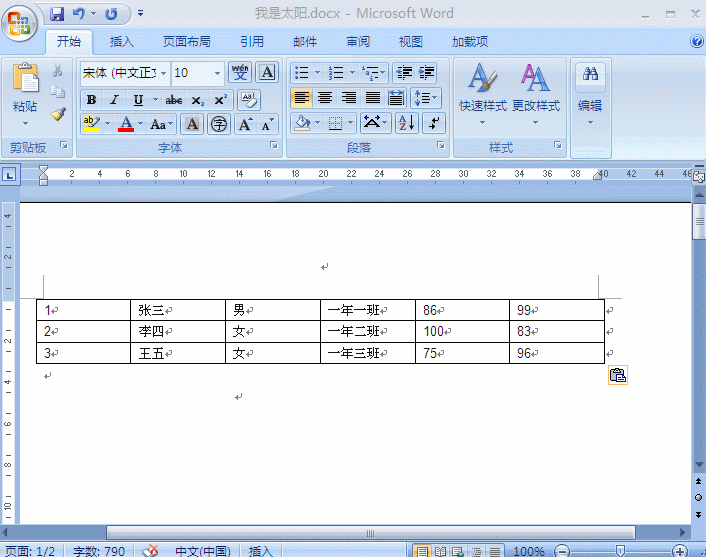Switch to the 审阅 tab
706x557 pixels.
pyautogui.click(x=358, y=42)
